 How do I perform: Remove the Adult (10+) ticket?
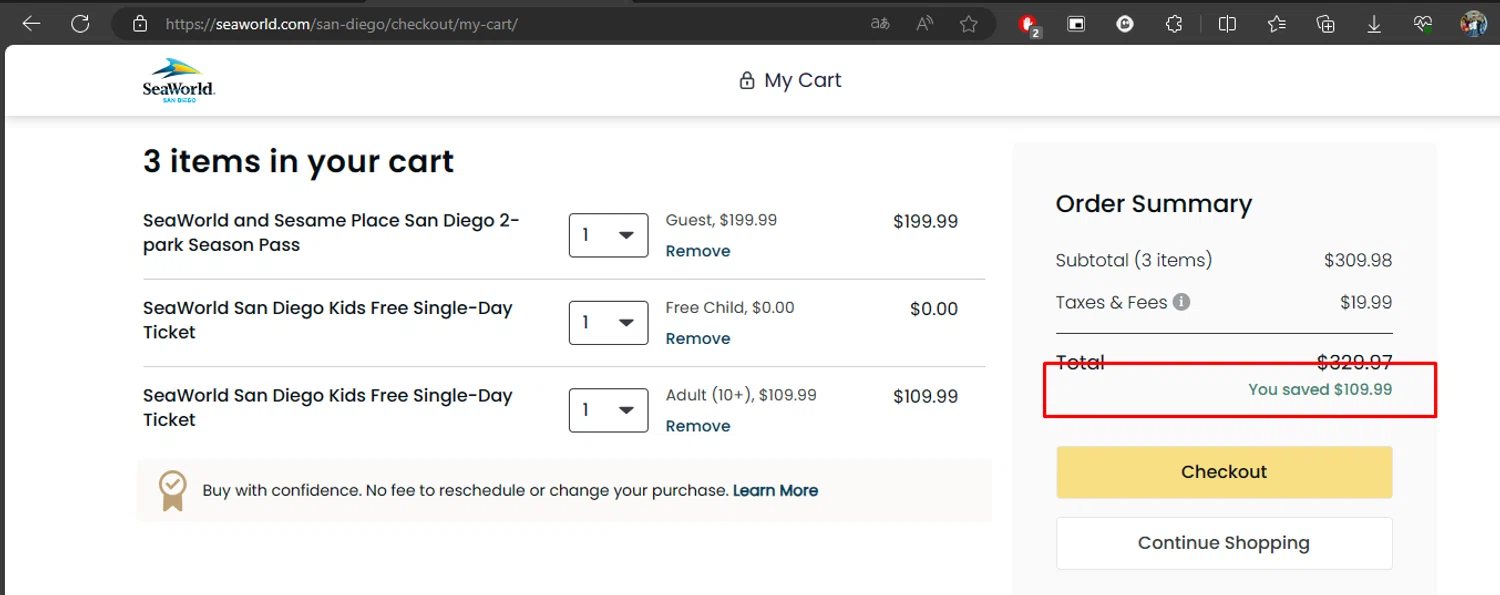(x=697, y=426)
